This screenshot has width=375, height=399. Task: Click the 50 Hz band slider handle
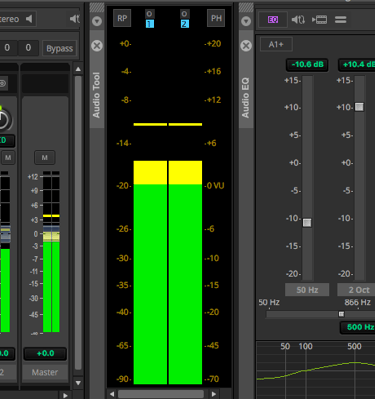307,223
